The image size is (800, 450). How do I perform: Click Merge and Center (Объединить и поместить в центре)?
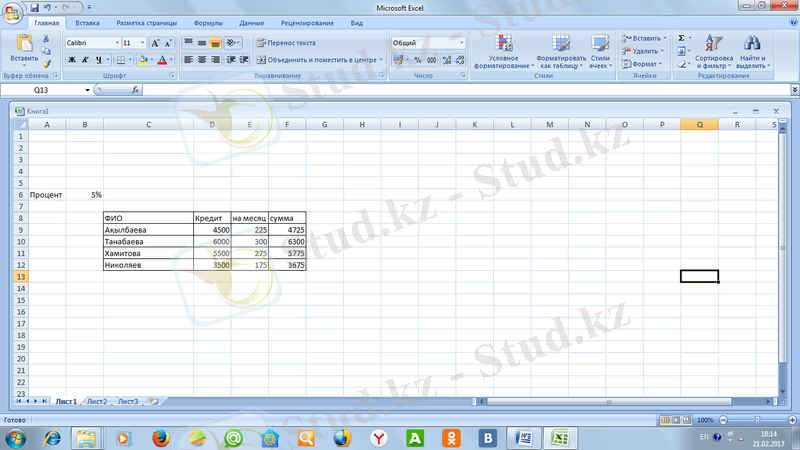315,60
